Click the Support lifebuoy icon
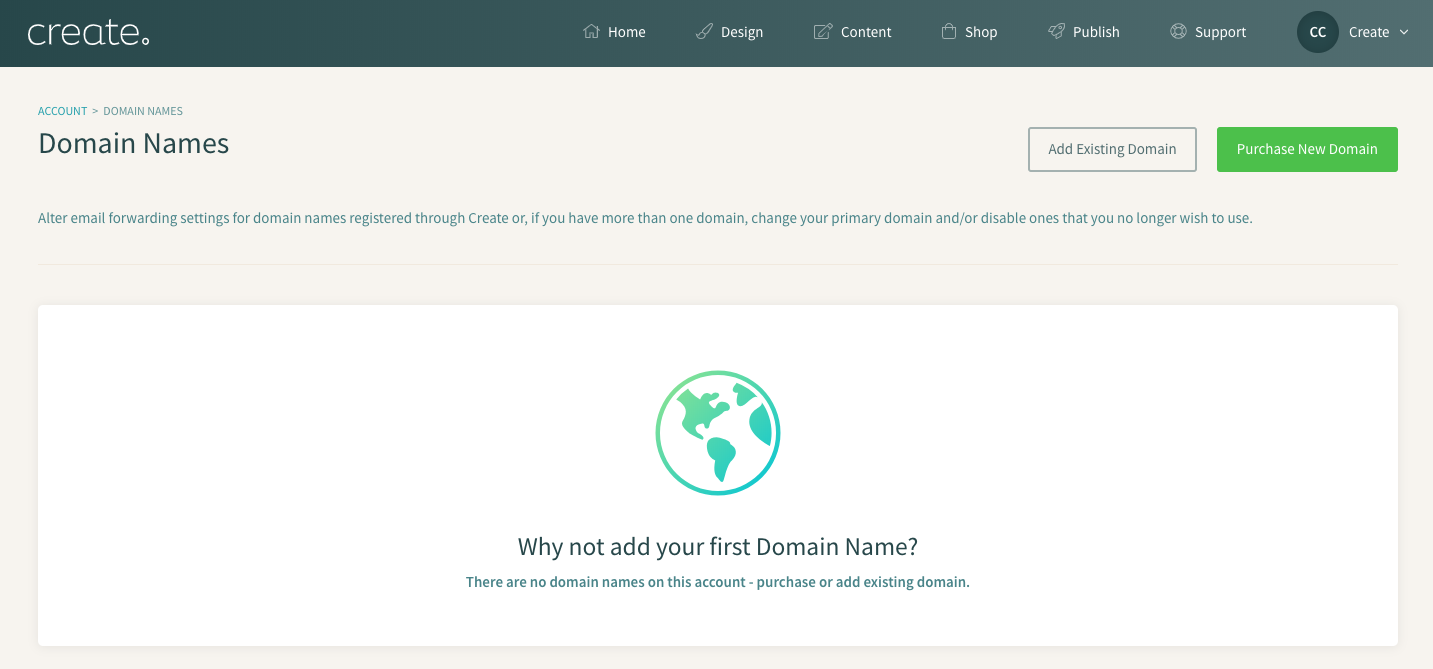The width and height of the screenshot is (1433, 669). (1178, 31)
